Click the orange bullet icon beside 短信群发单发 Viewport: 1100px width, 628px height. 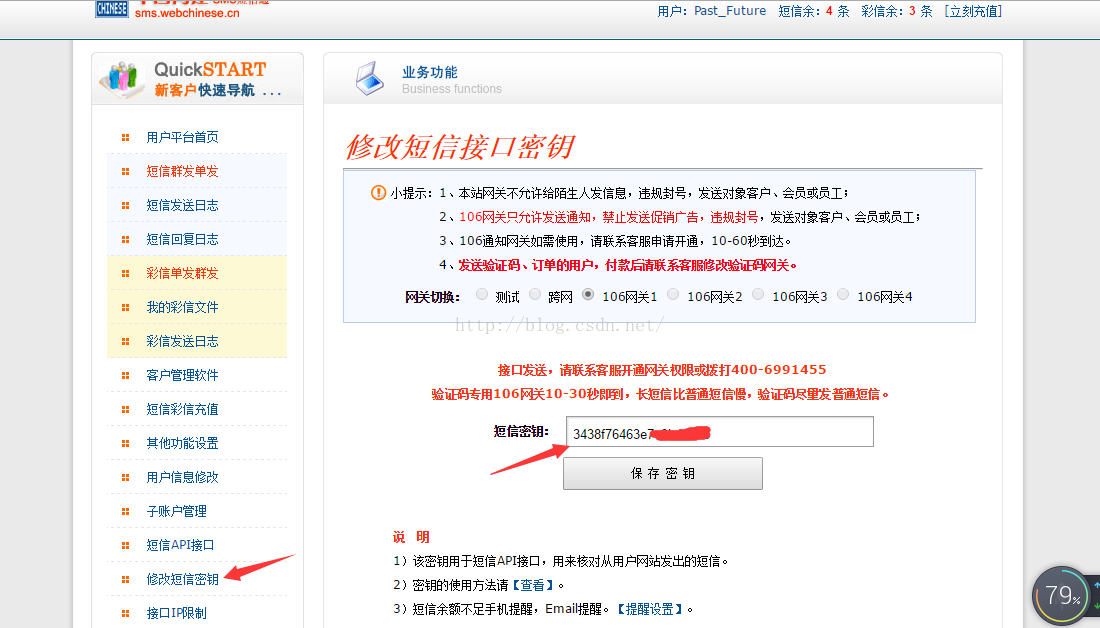[x=126, y=171]
